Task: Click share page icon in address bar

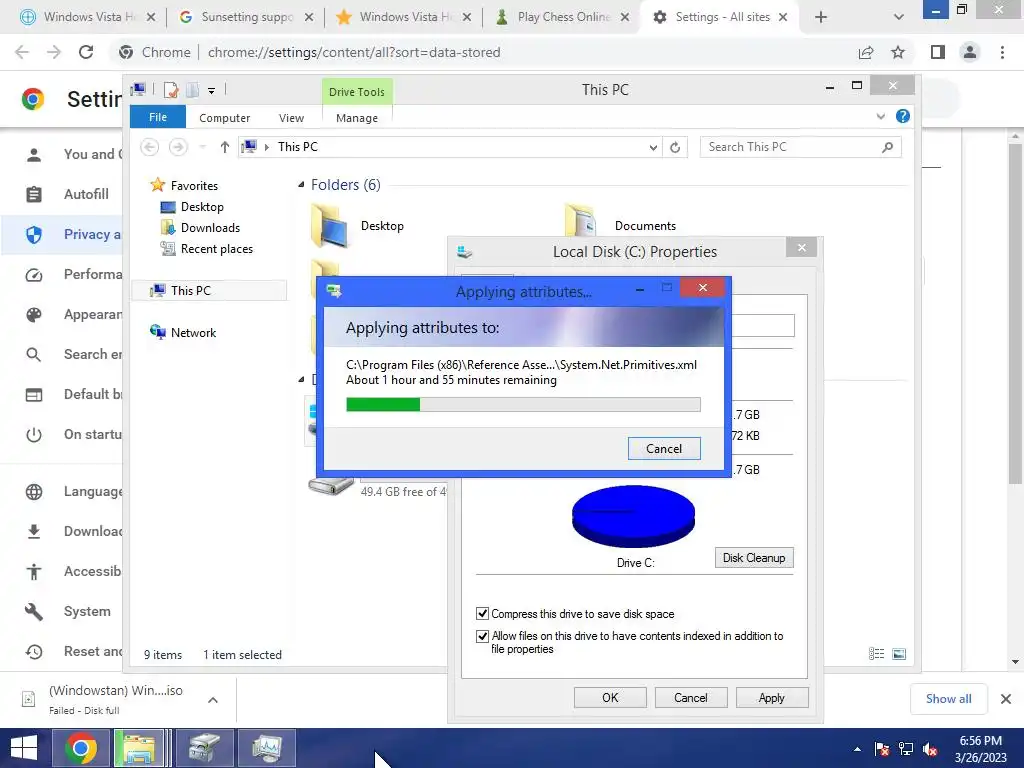Action: pos(866,52)
